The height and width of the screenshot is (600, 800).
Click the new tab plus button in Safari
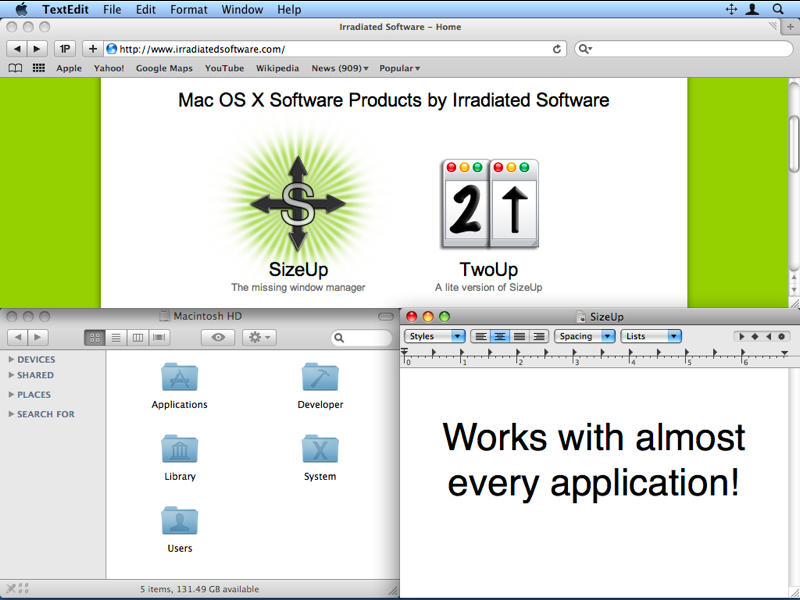tap(790, 27)
